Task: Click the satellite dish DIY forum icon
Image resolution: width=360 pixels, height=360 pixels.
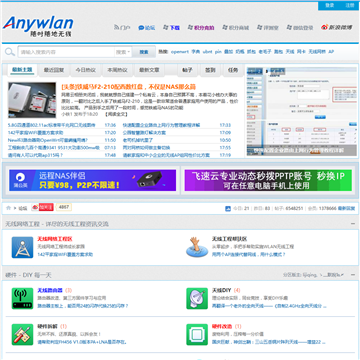Action: (197, 298)
